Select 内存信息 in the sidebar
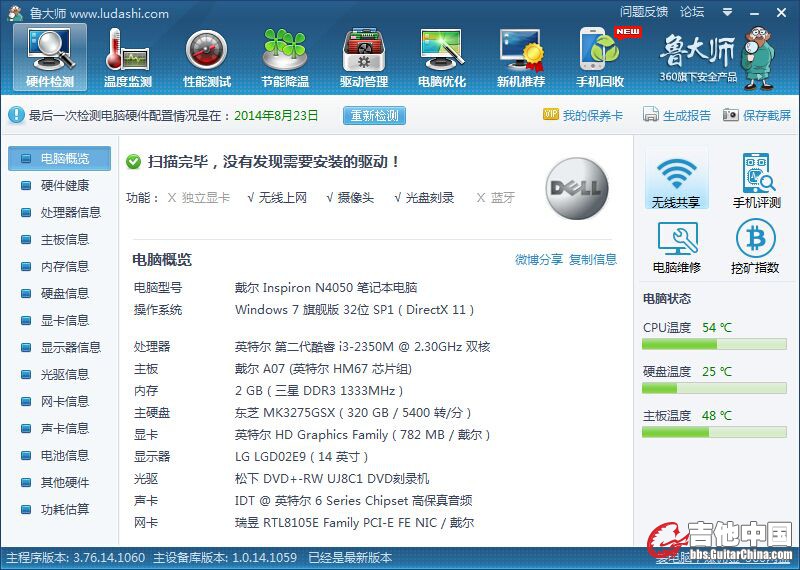 [x=60, y=266]
